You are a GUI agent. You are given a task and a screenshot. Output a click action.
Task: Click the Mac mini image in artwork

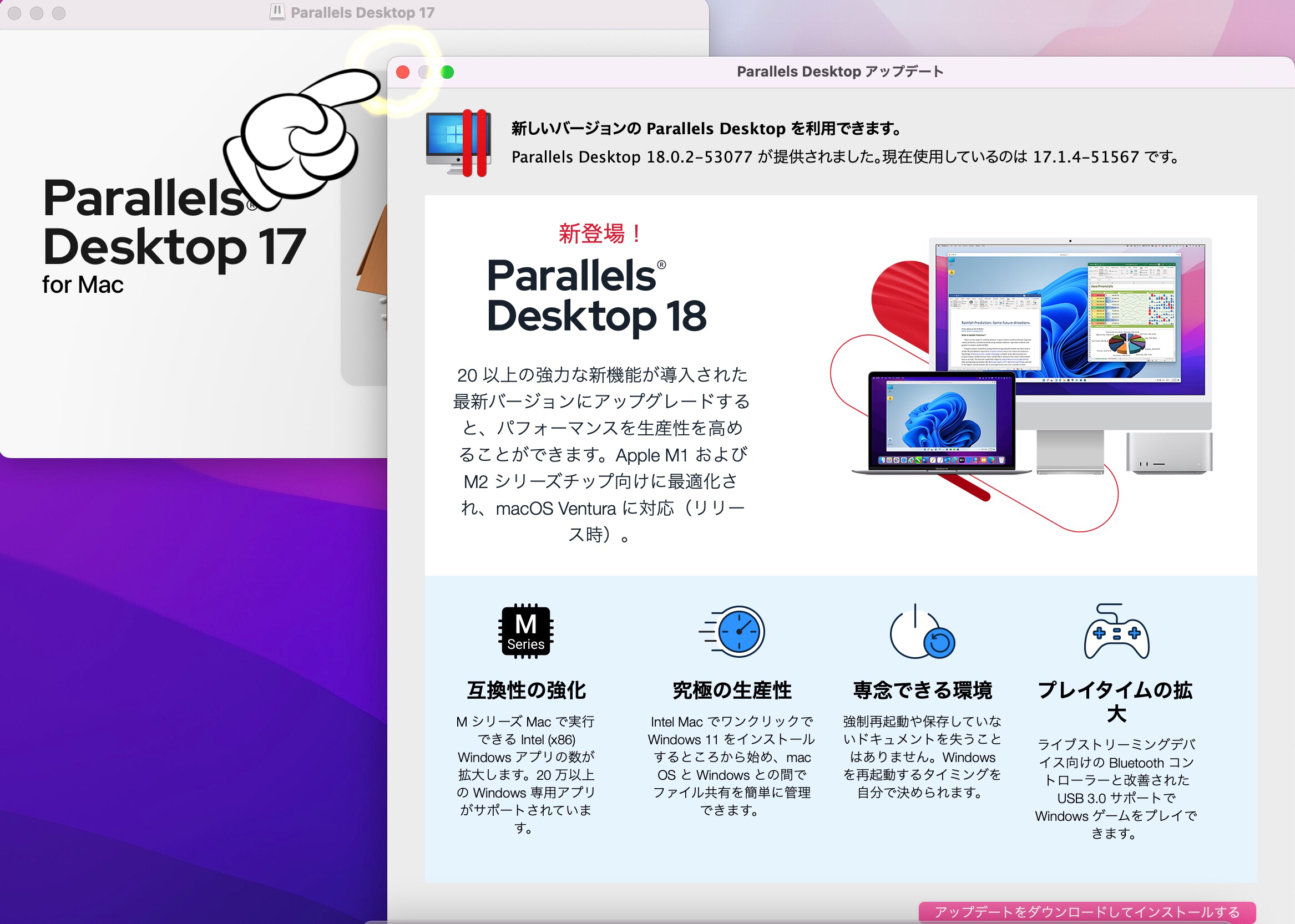click(1168, 453)
